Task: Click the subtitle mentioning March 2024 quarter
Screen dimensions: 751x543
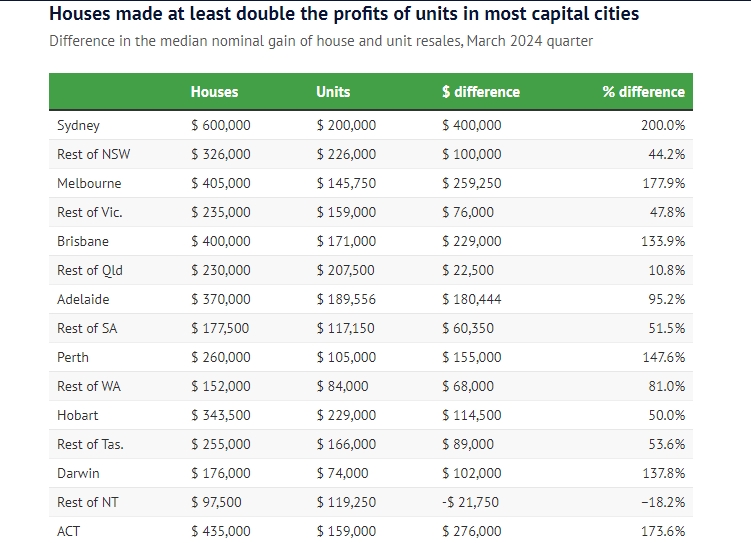Action: tap(321, 41)
